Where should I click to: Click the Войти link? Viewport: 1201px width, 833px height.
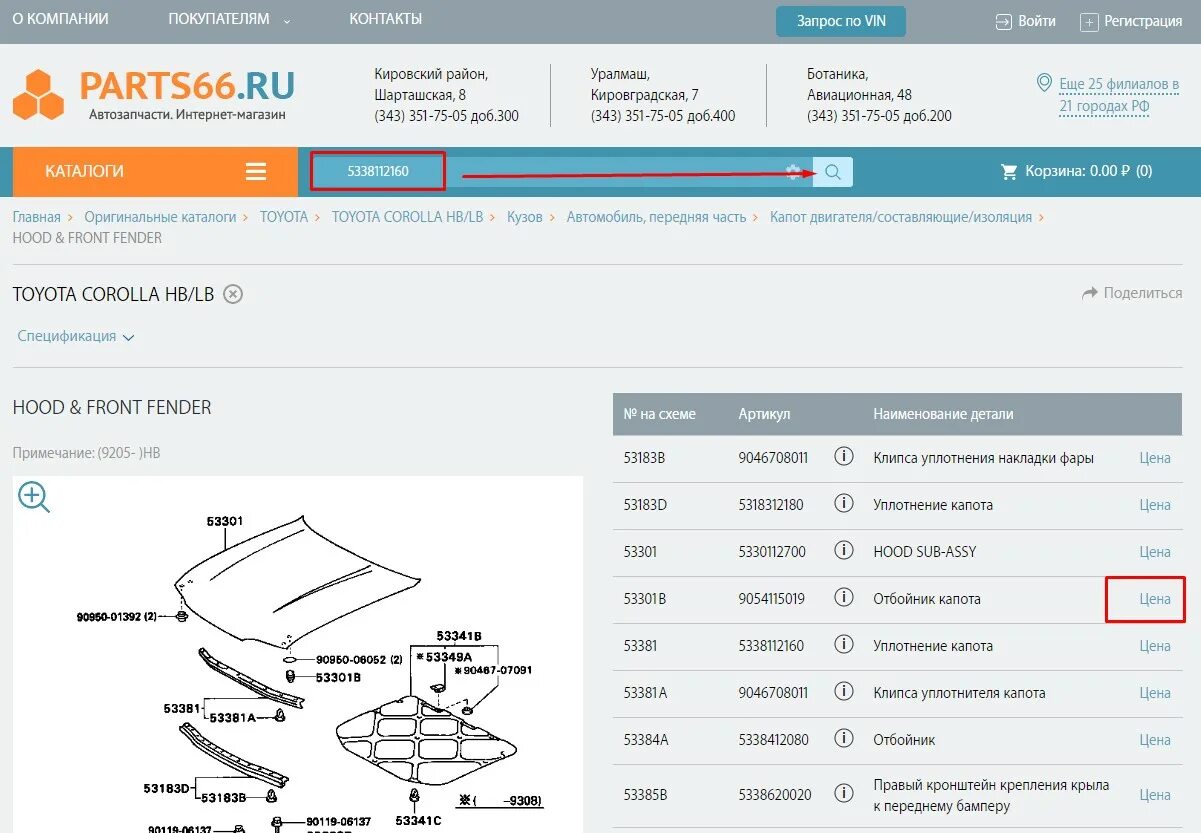click(x=1037, y=21)
